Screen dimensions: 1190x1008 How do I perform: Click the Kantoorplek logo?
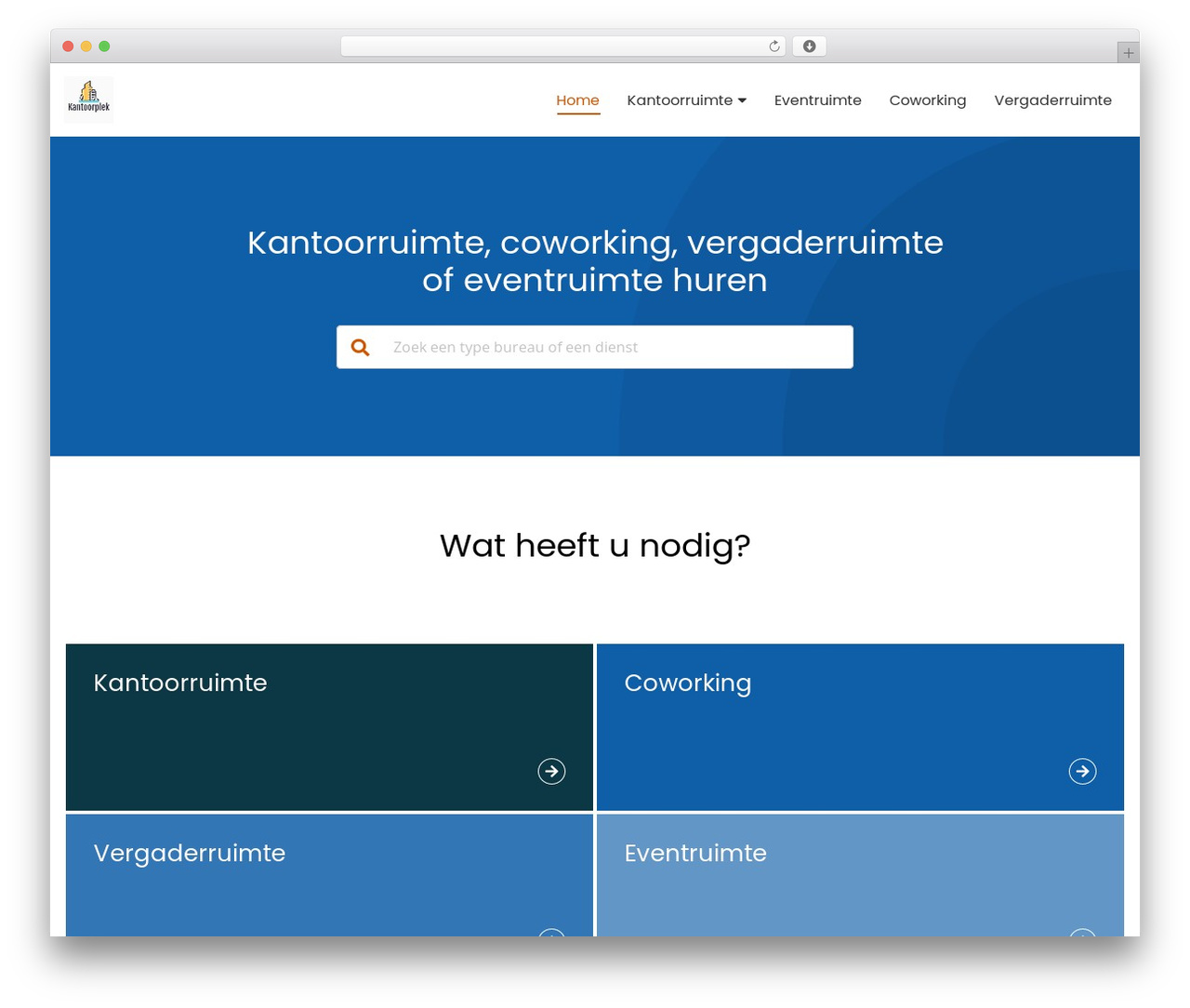pyautogui.click(x=89, y=99)
